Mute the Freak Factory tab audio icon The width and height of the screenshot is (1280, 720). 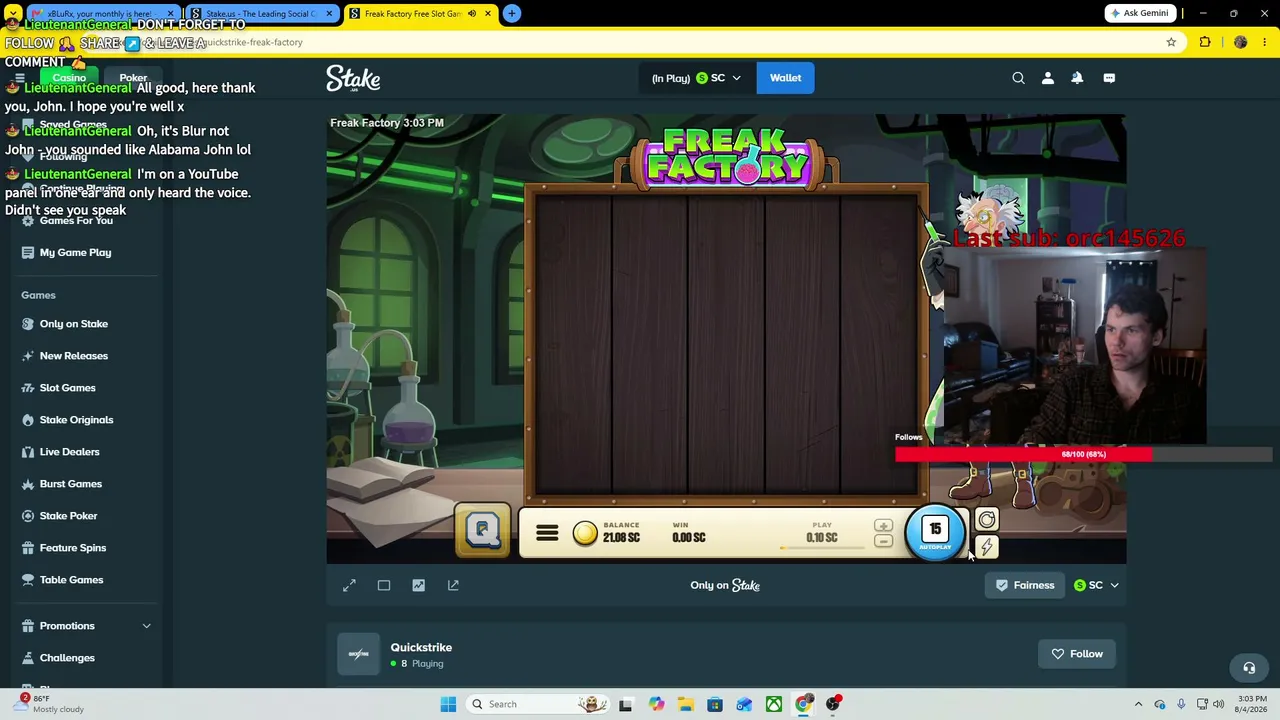tap(472, 14)
